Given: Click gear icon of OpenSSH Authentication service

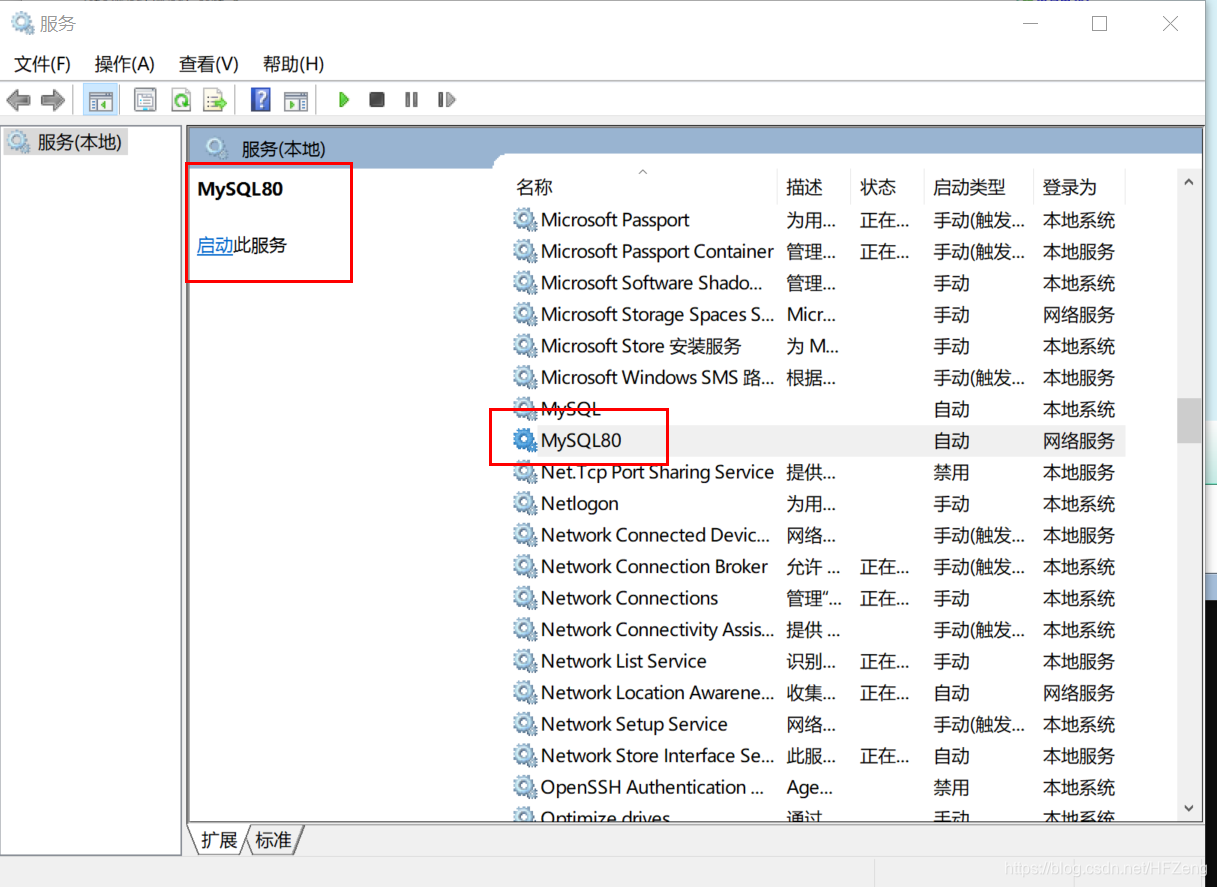Looking at the screenshot, I should click(x=525, y=787).
